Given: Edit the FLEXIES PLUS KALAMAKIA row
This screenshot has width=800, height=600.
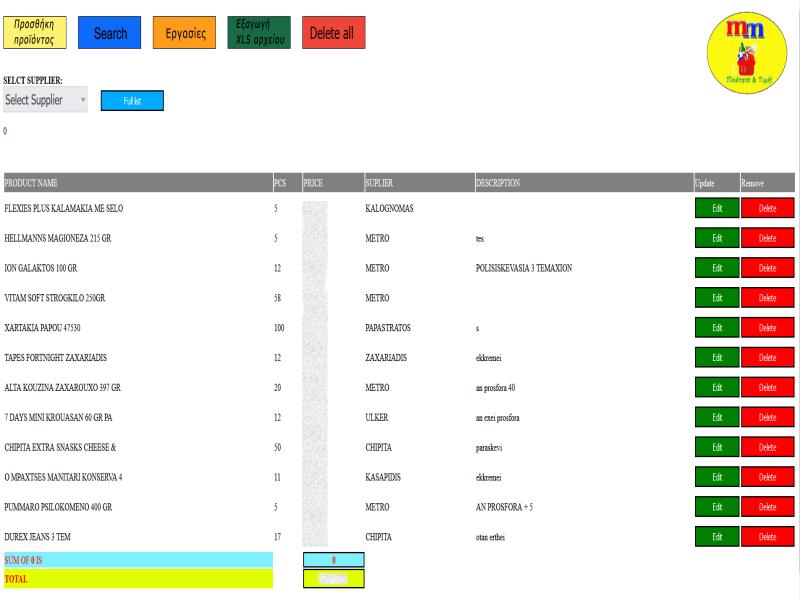Looking at the screenshot, I should (x=717, y=208).
